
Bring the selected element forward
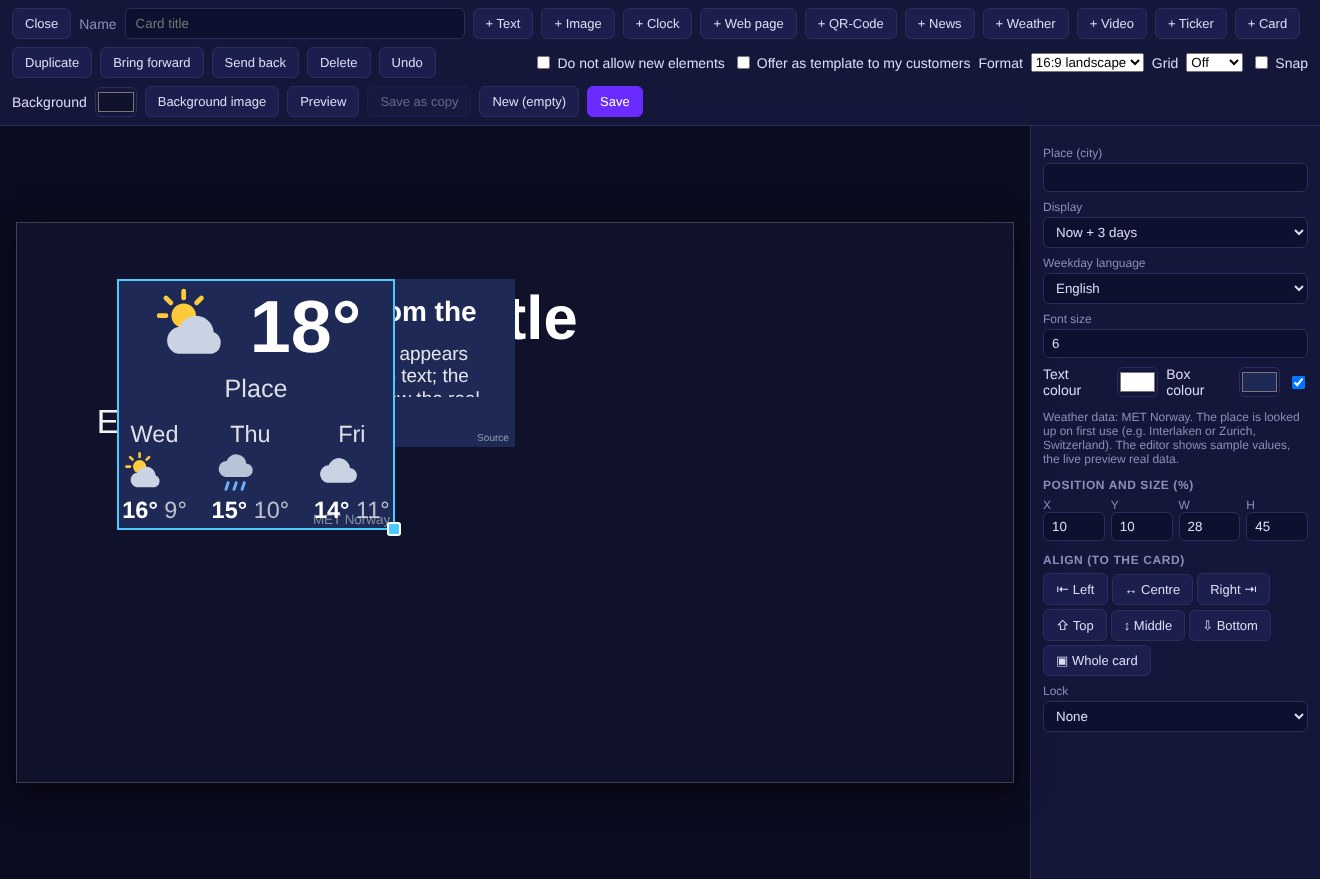pos(152,62)
